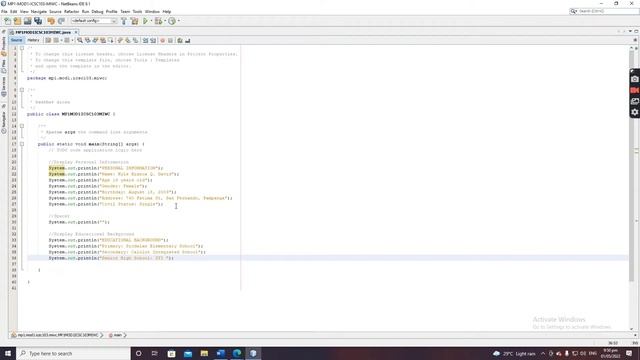640x360 pixels.
Task: Click the red video record icon on right edge
Action: [x=634, y=90]
